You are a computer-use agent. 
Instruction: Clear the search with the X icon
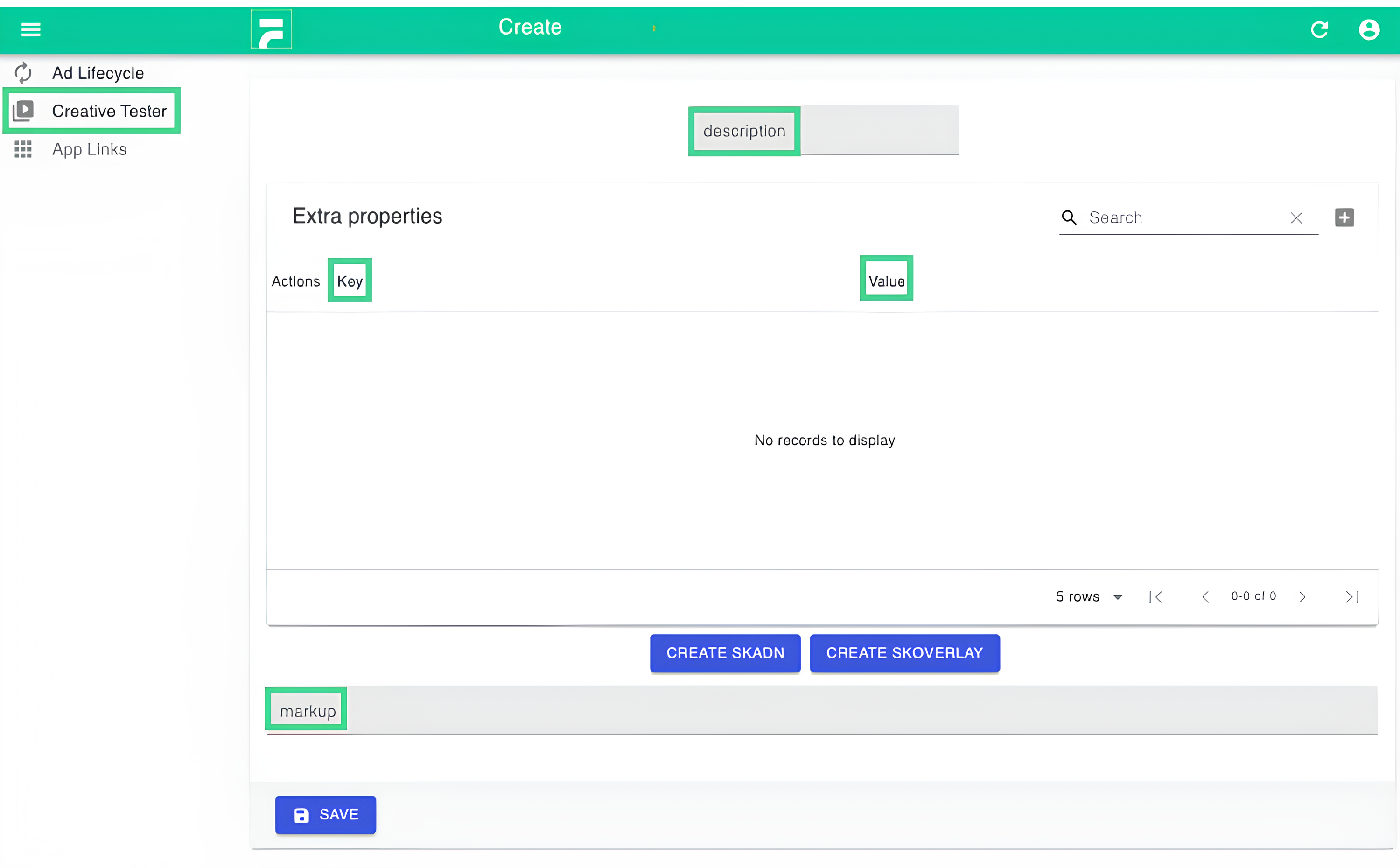1295,218
